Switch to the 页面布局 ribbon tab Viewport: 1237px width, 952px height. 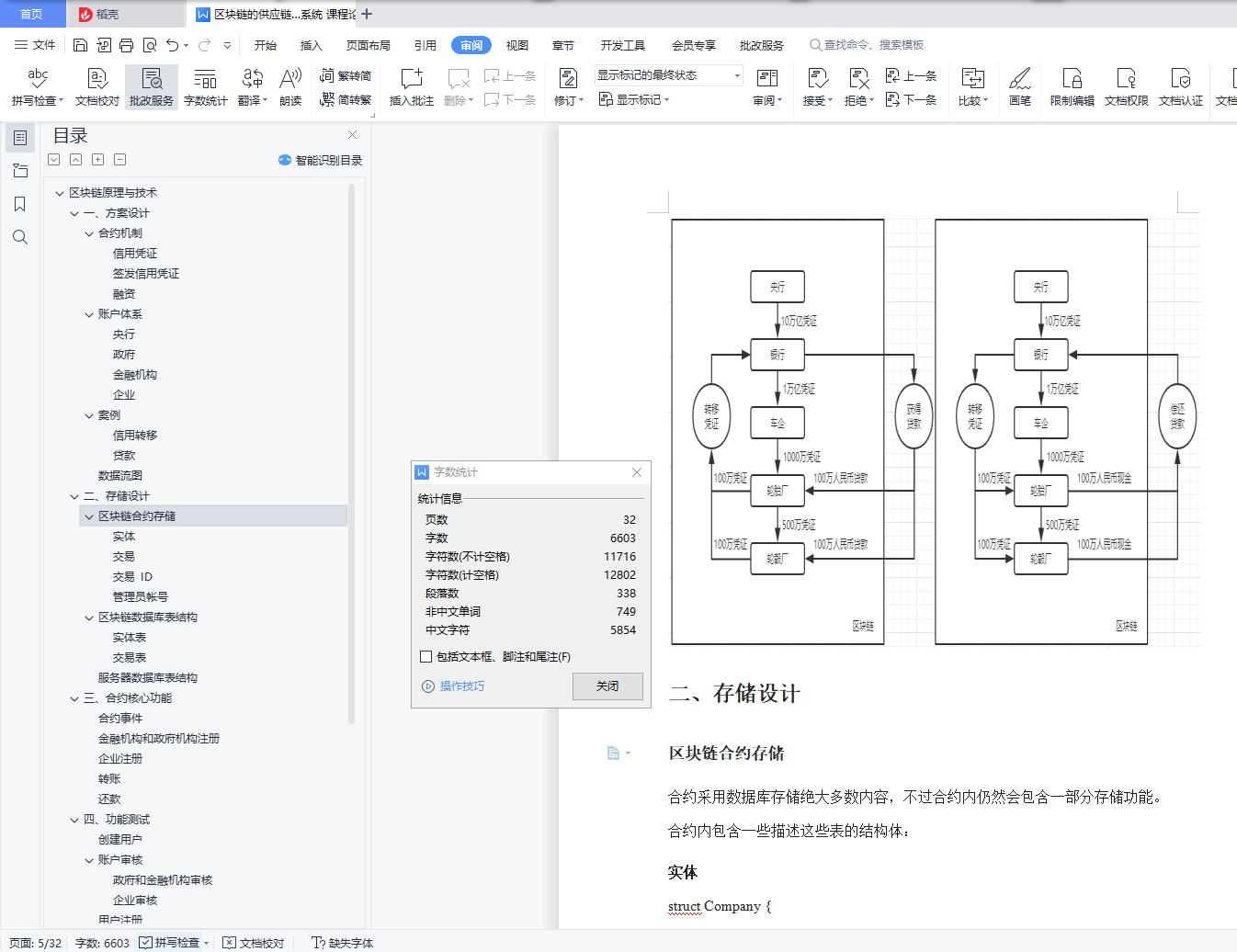[x=369, y=45]
